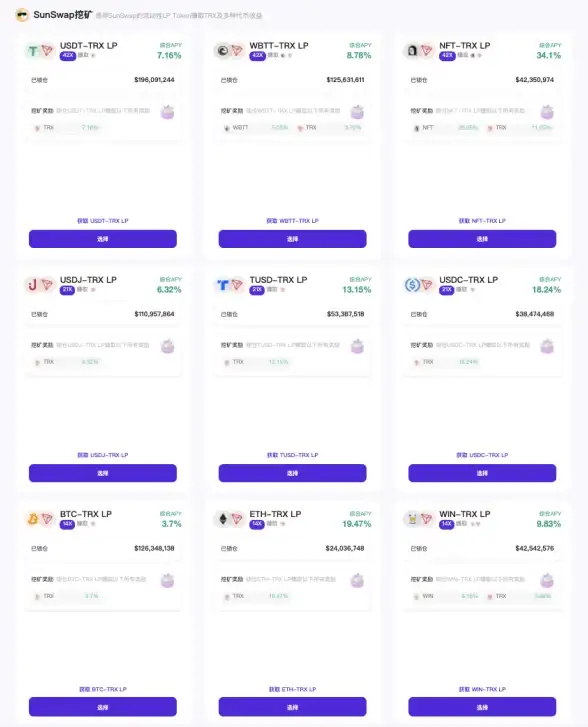Click the WBTT-TRX token pair icon

(230, 50)
